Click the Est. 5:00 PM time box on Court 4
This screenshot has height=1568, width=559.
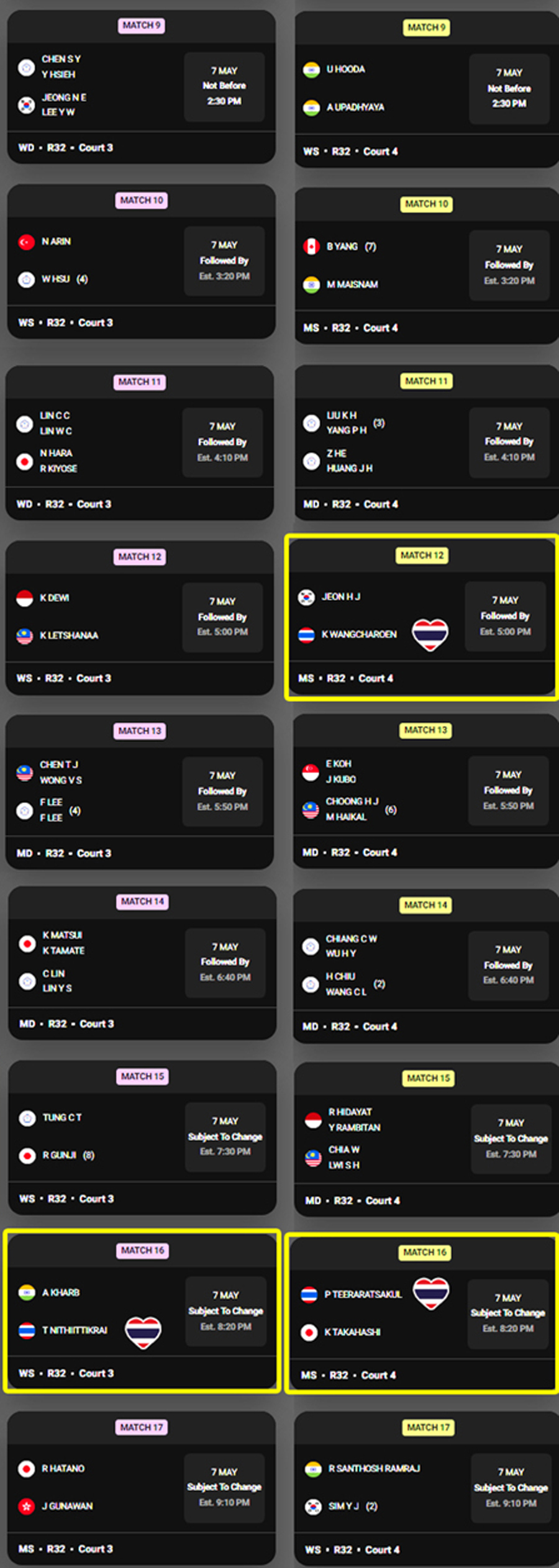[506, 616]
